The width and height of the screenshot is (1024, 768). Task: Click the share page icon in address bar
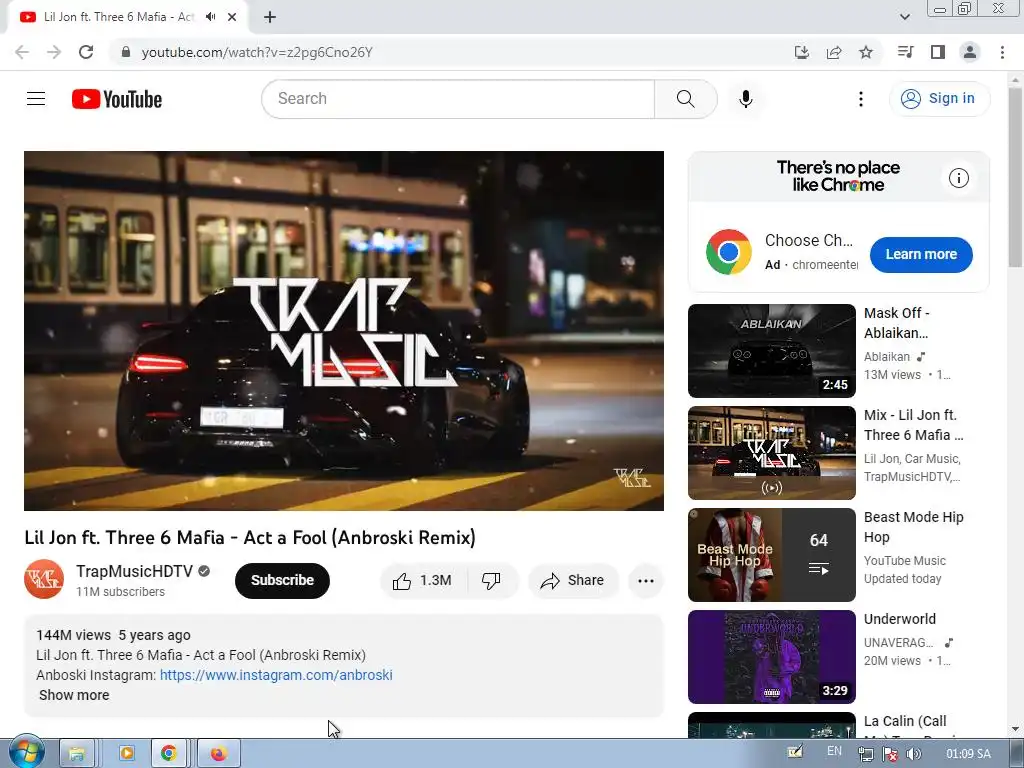(x=834, y=52)
